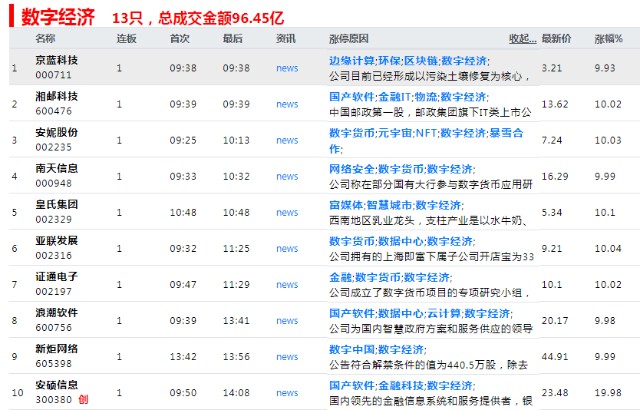Viewport: 640px width, 410px height.
Task: Sort by 连板 column header
Action: 127,39
